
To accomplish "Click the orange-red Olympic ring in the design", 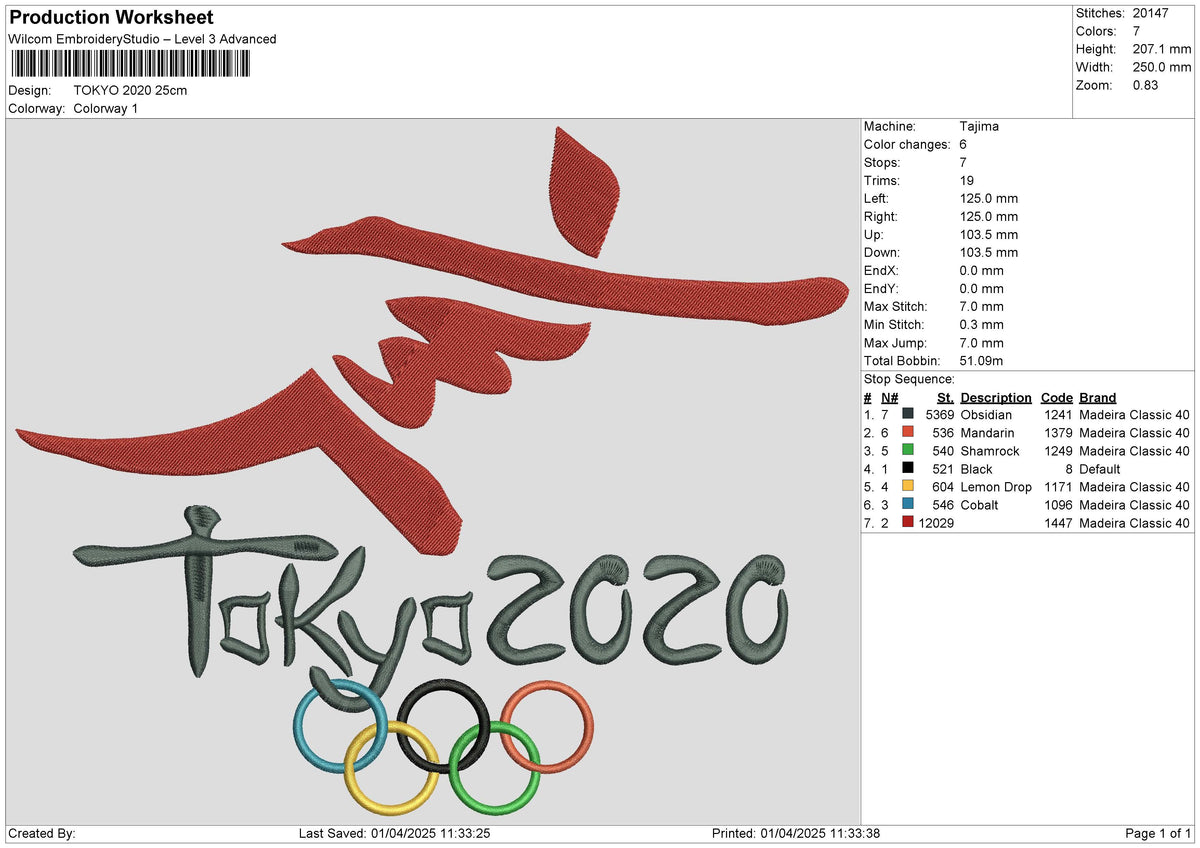I will (547, 727).
